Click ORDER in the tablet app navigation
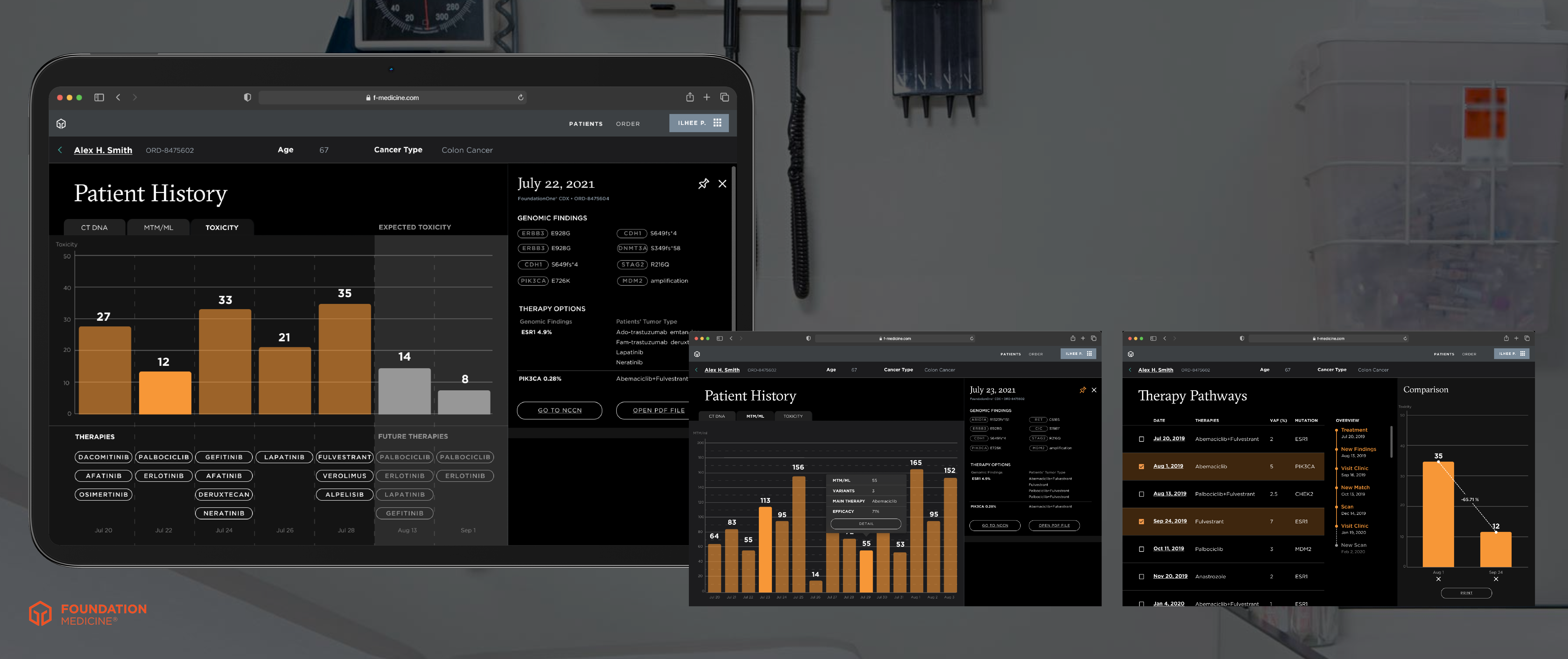1568x659 pixels. [x=628, y=124]
